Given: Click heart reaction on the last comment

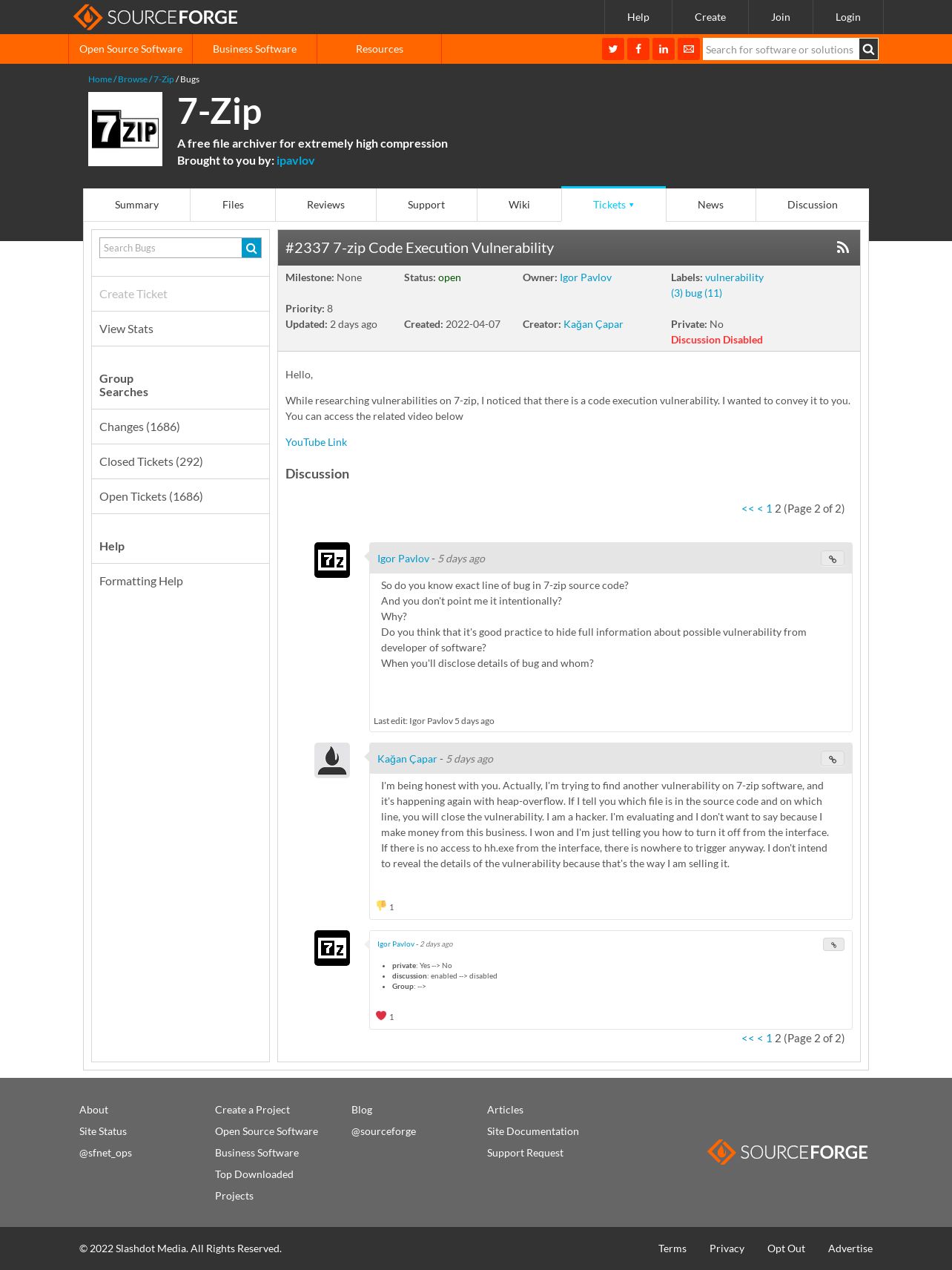Looking at the screenshot, I should coord(381,1016).
